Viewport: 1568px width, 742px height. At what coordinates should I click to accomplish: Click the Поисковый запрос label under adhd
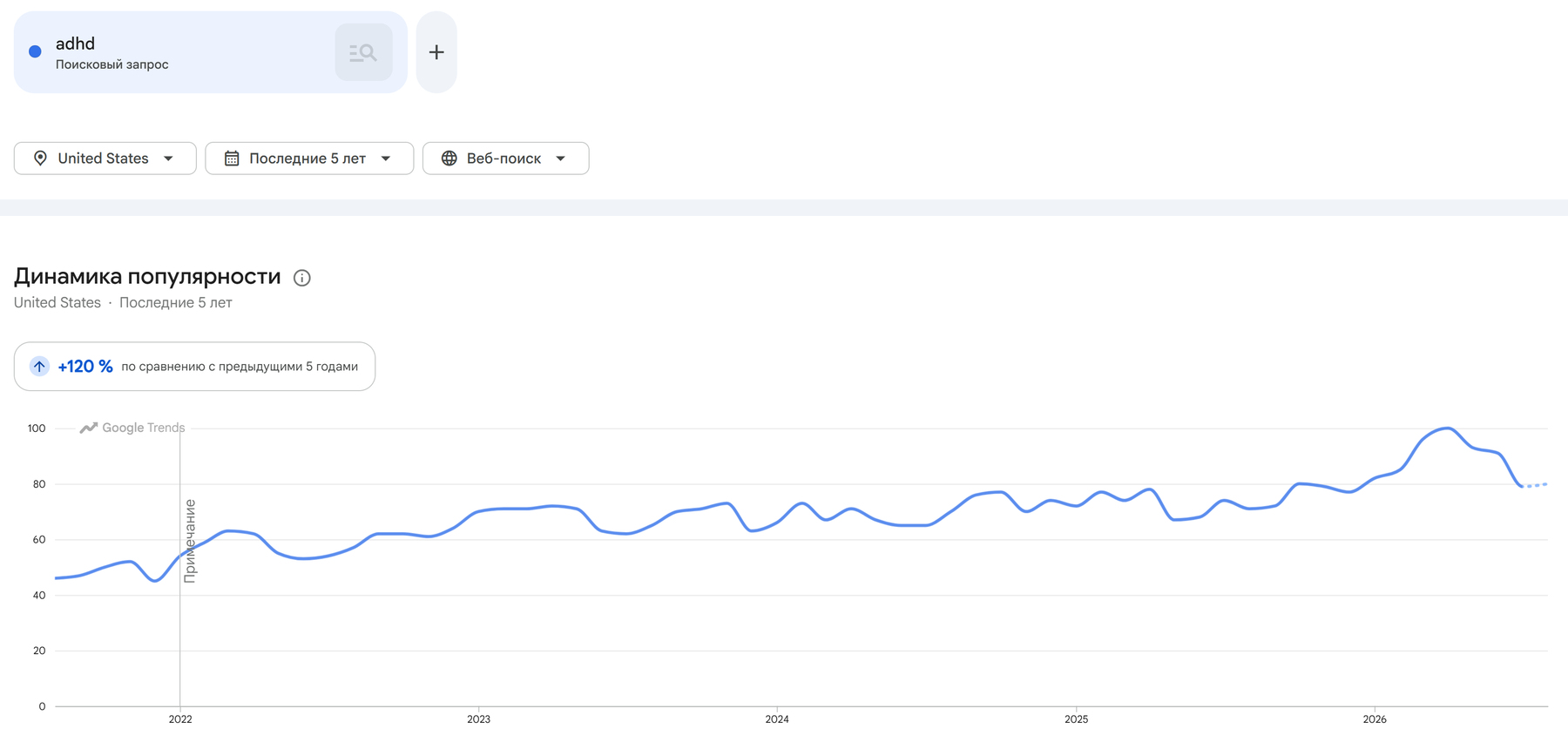point(112,64)
